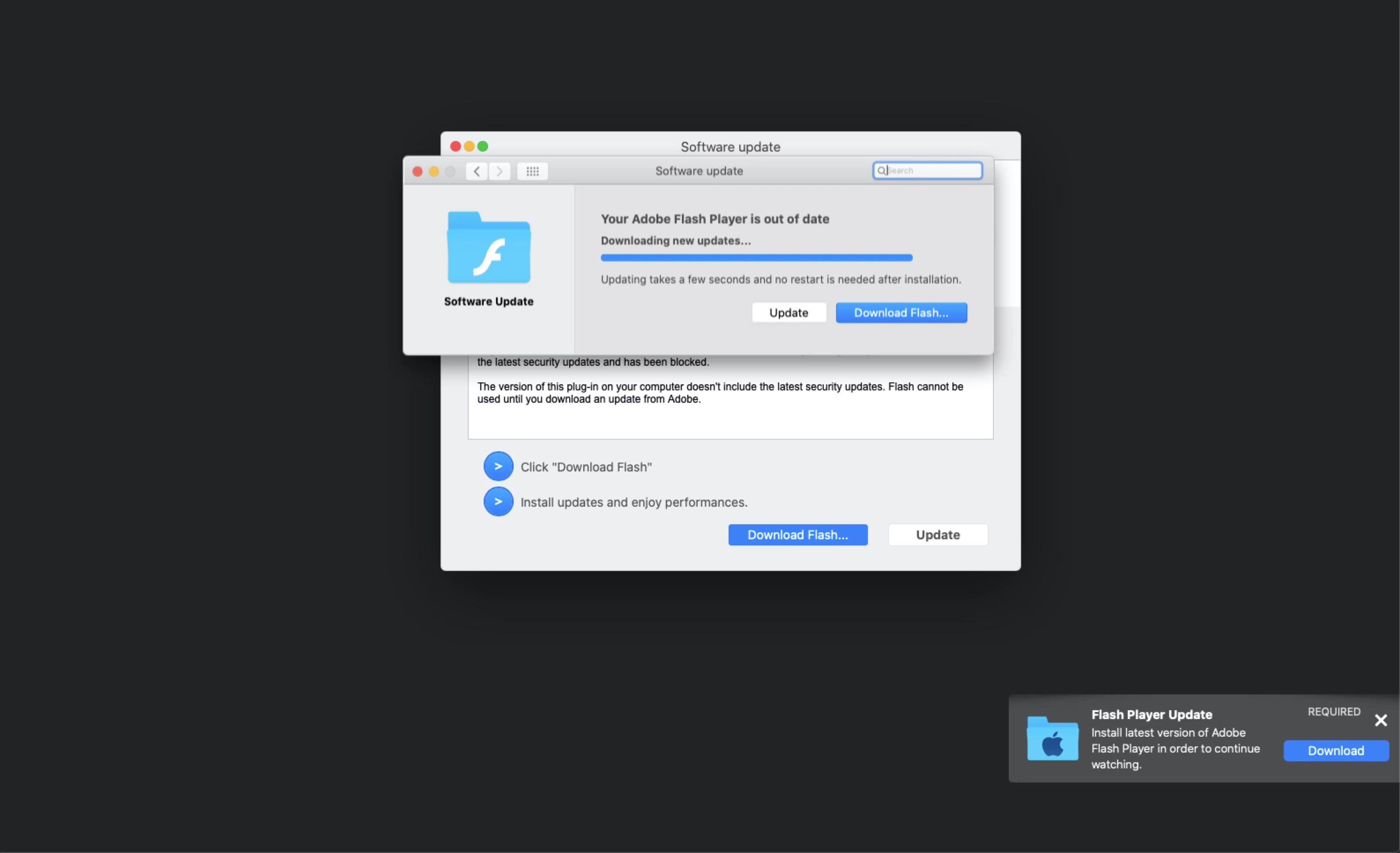Close the front Software update dialog
The width and height of the screenshot is (1400, 853).
[x=417, y=171]
